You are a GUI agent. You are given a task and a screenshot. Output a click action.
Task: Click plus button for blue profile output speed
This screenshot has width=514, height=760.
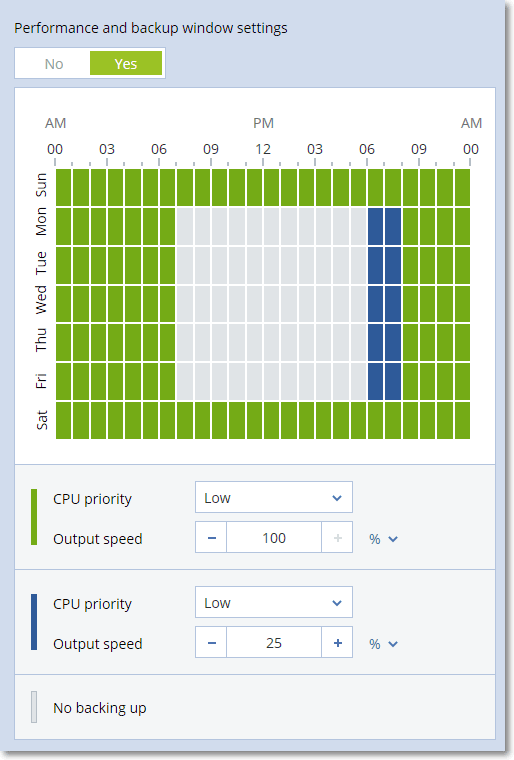(x=337, y=643)
